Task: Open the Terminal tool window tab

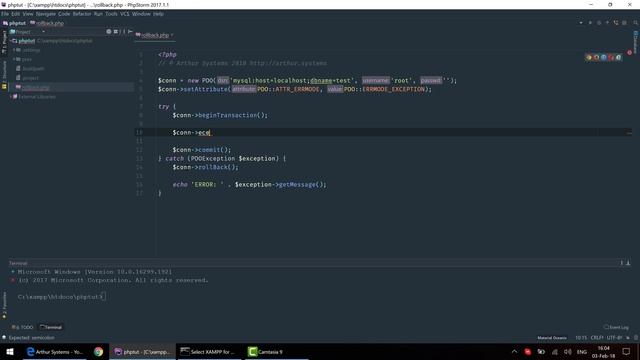Action: [51, 327]
